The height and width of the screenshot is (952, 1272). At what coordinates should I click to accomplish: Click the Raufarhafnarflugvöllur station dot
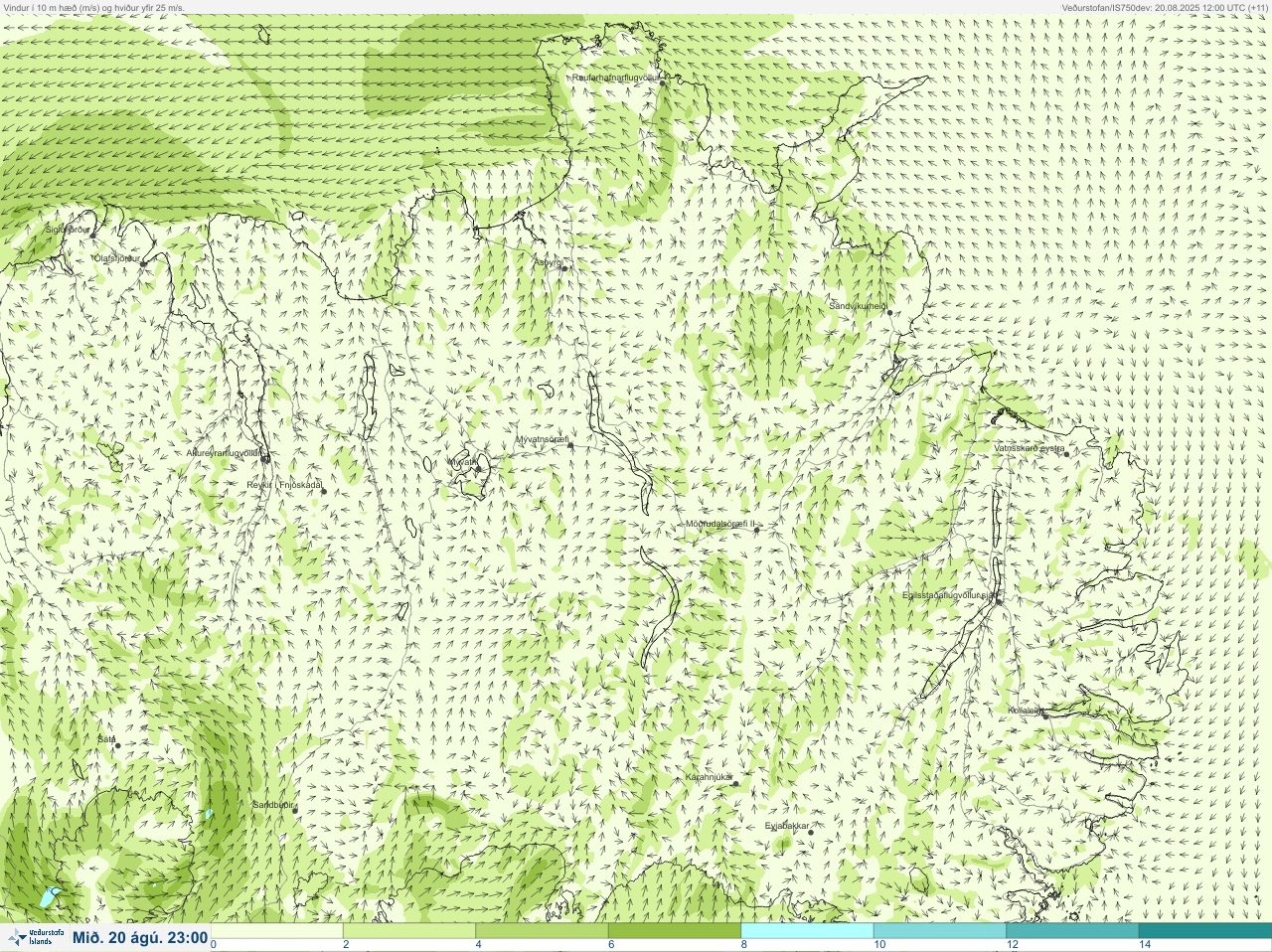click(x=663, y=83)
